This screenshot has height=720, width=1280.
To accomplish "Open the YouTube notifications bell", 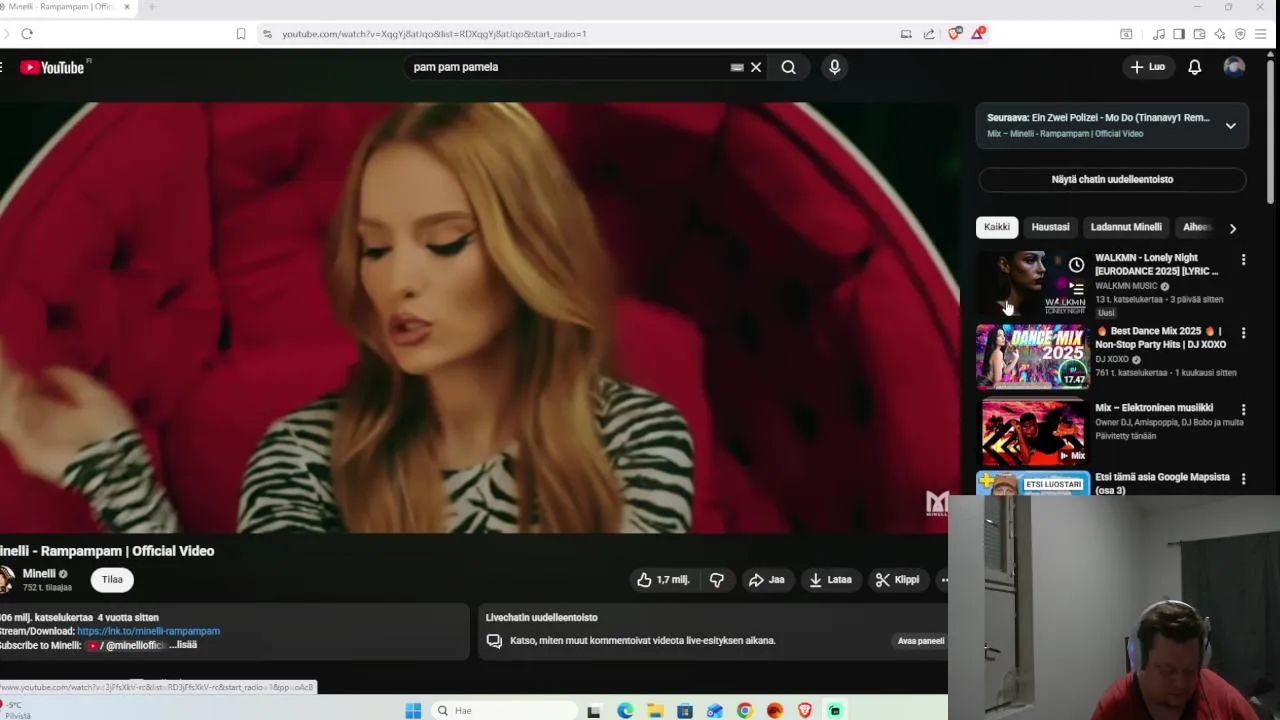I will click(x=1195, y=67).
